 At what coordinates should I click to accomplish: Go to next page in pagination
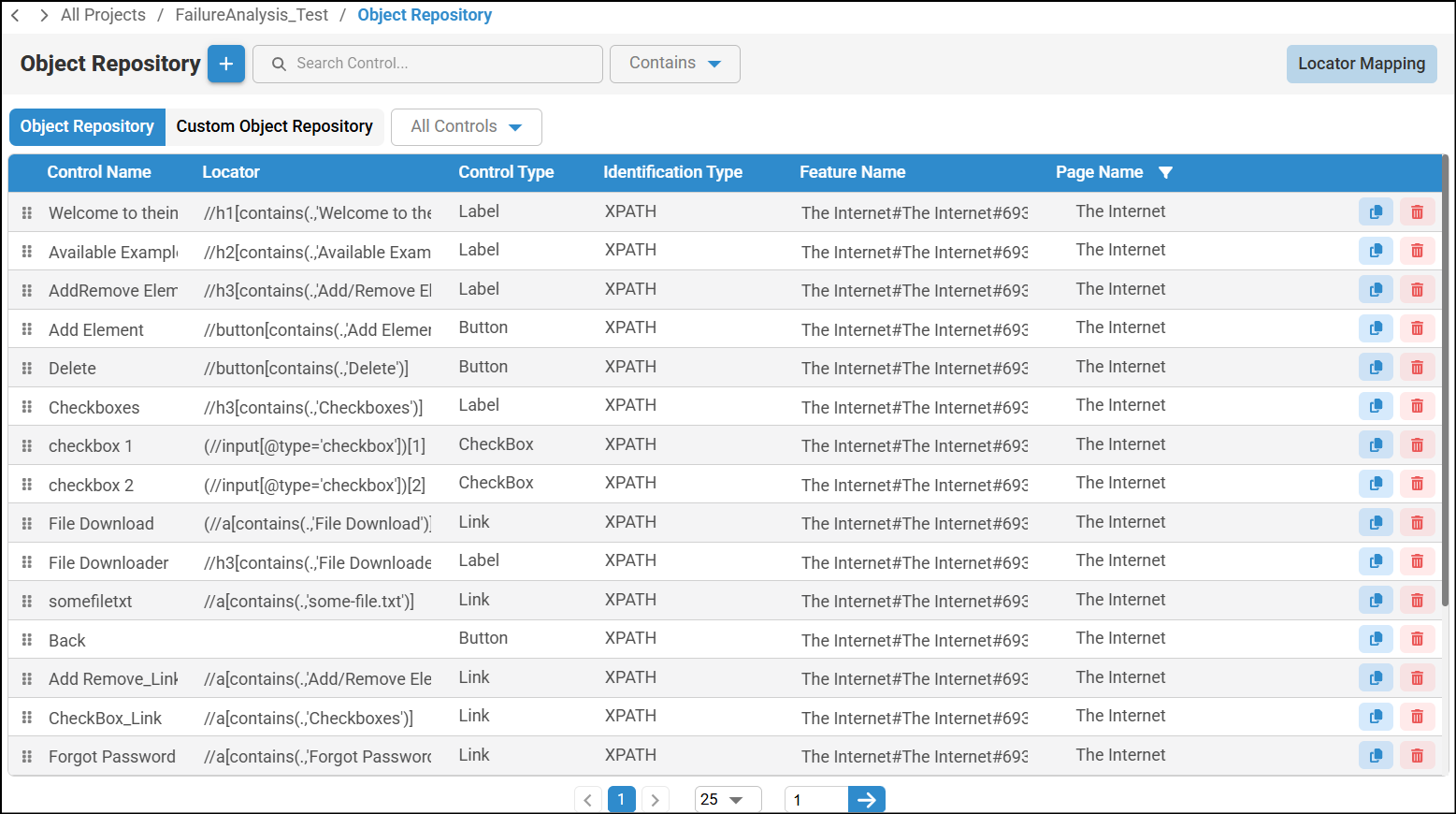655,800
